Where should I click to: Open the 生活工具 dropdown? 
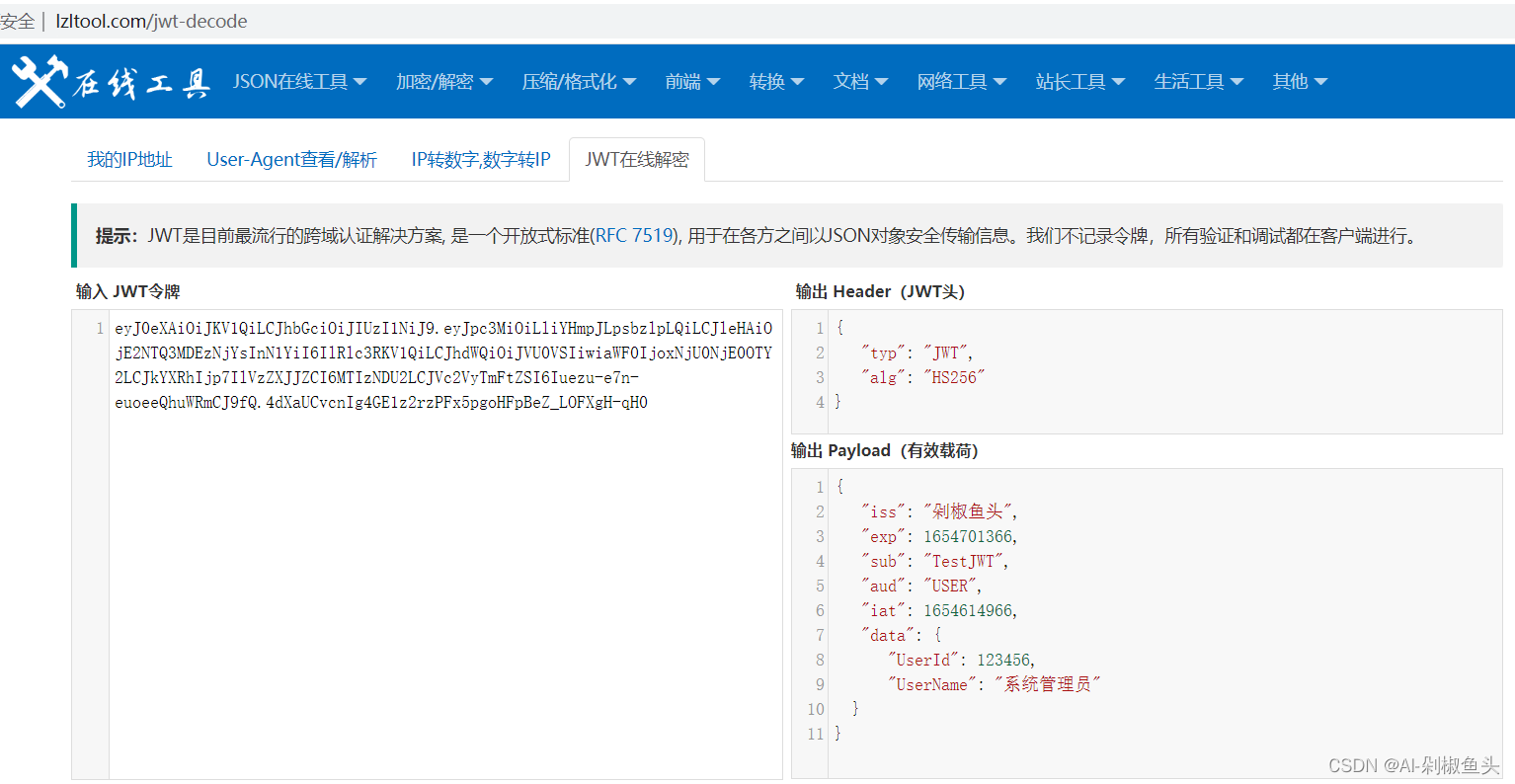pos(1198,82)
